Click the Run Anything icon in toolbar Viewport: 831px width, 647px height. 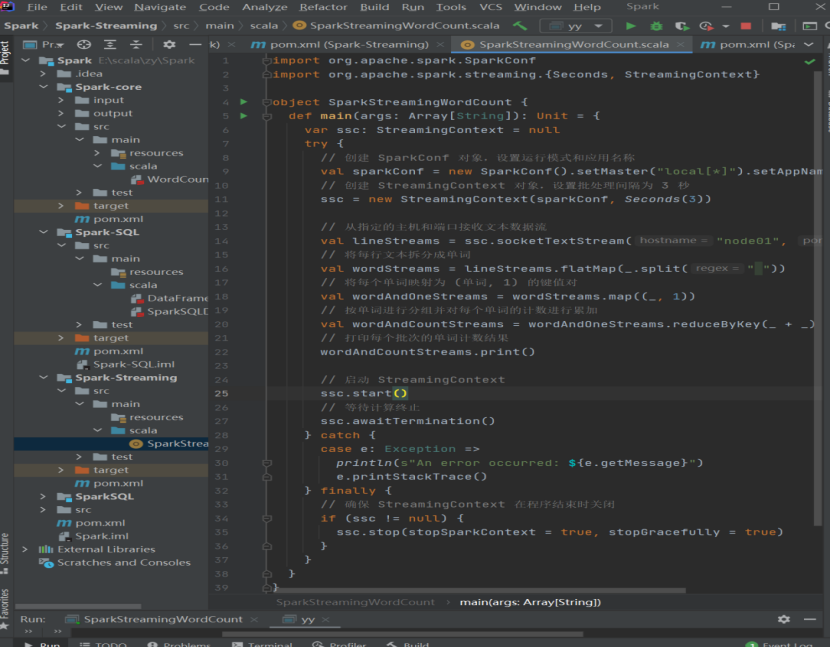(x=810, y=26)
